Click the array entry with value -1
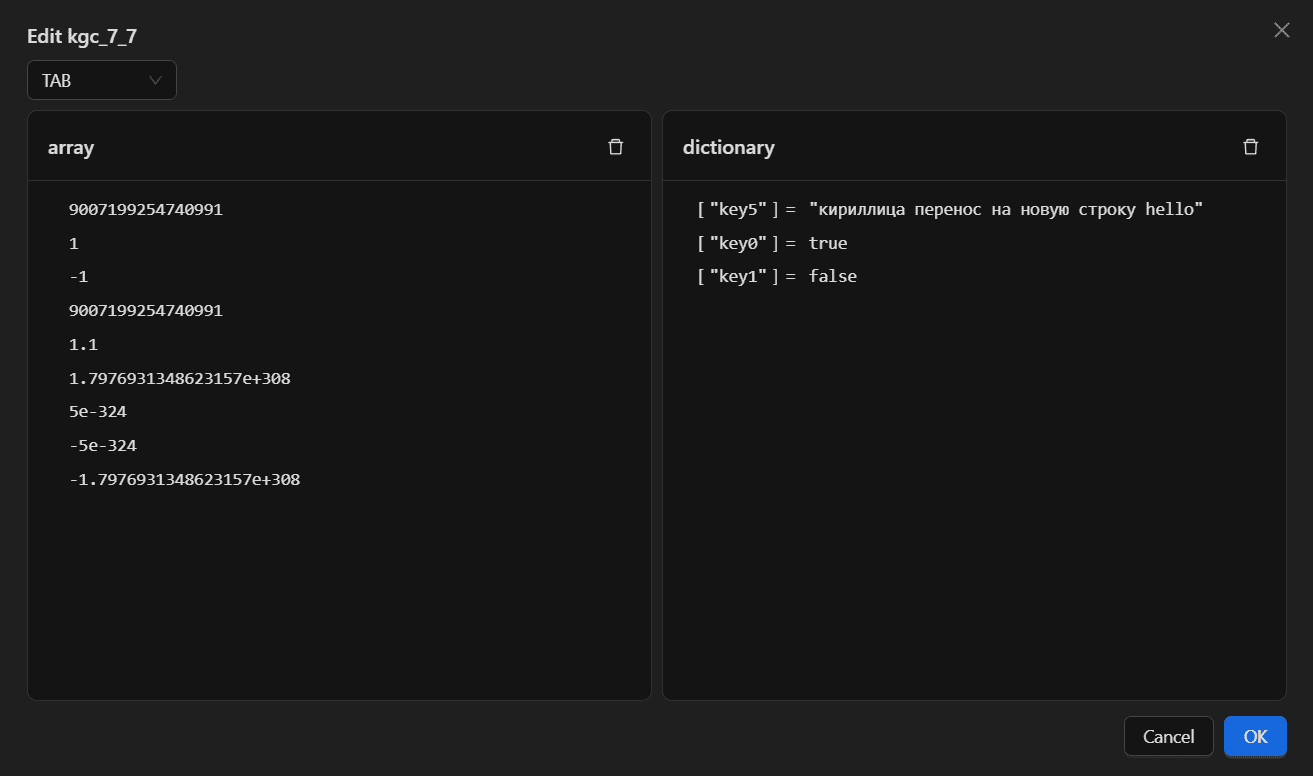 [78, 276]
